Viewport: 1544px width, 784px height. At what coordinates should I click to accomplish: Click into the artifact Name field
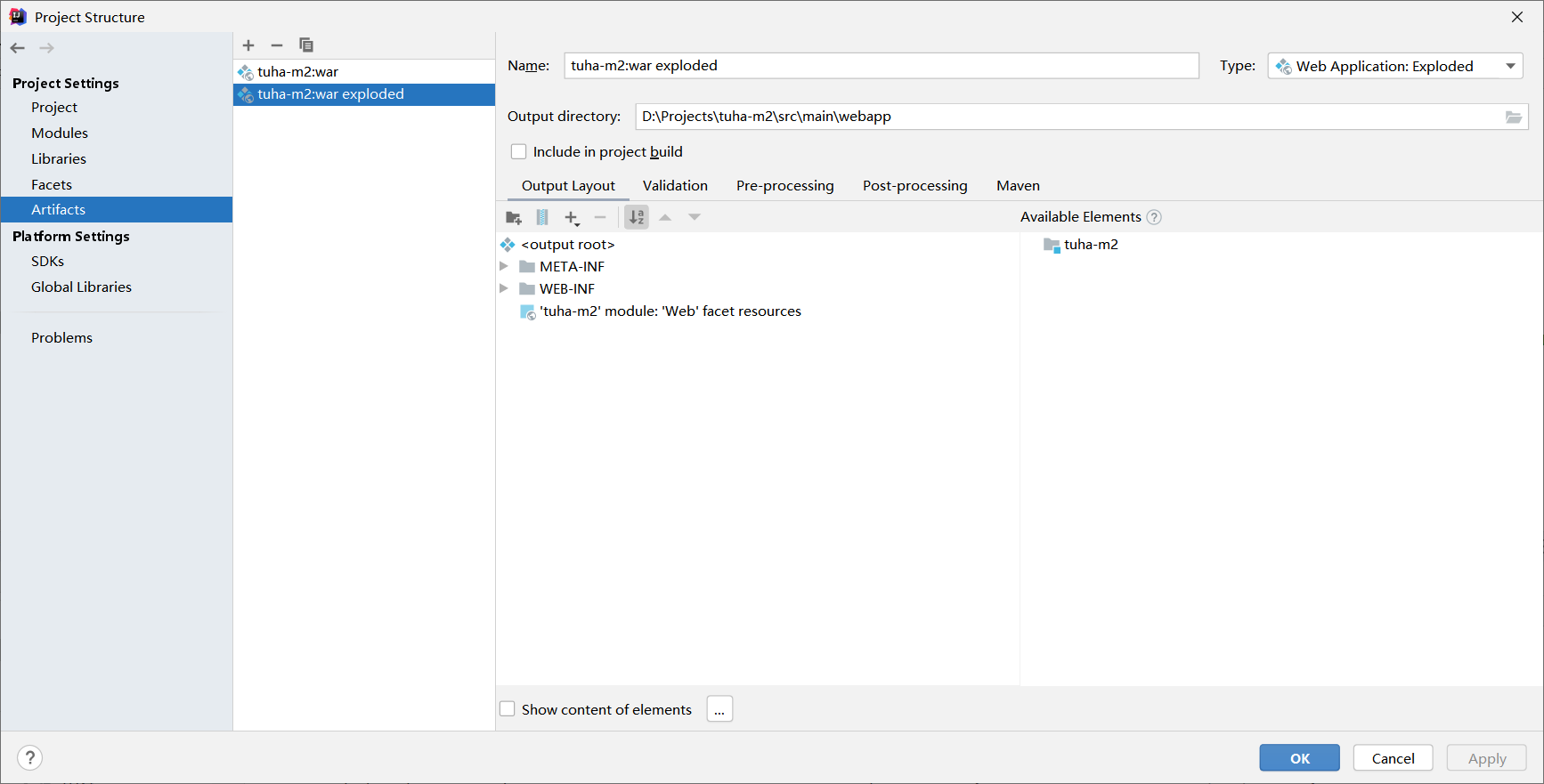881,66
